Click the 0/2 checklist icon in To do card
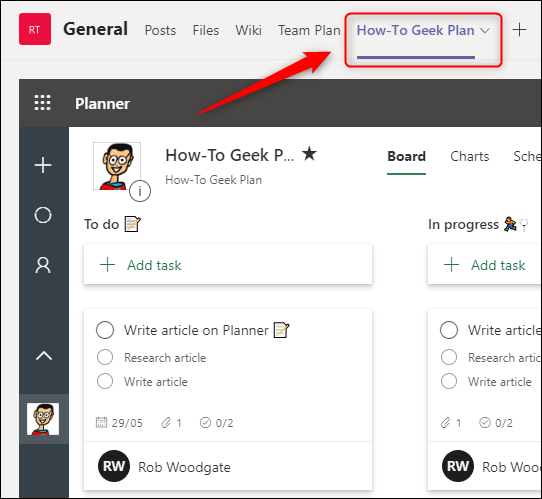Viewport: 542px width, 499px height. 205,422
